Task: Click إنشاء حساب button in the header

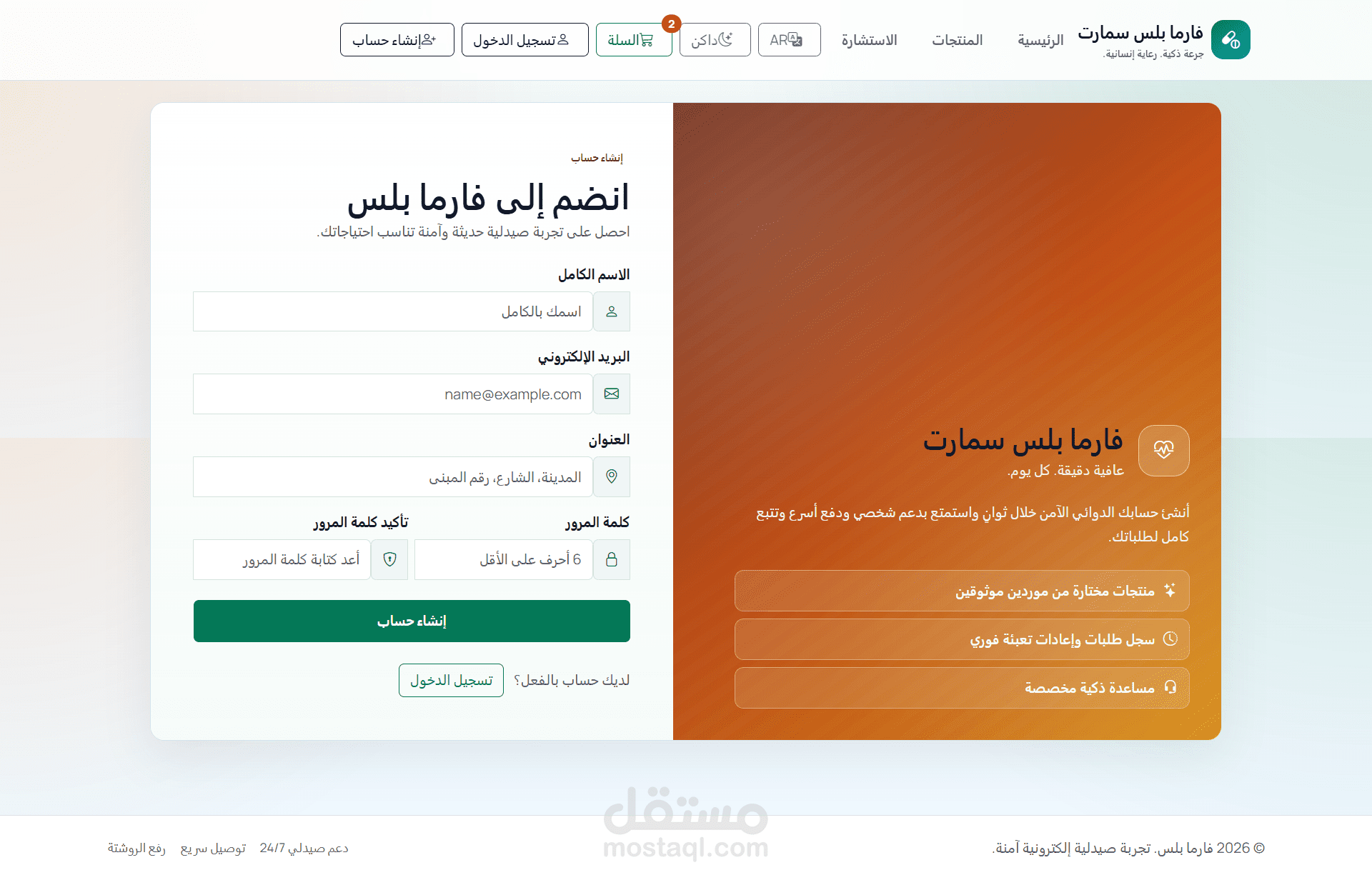Action: [x=397, y=40]
